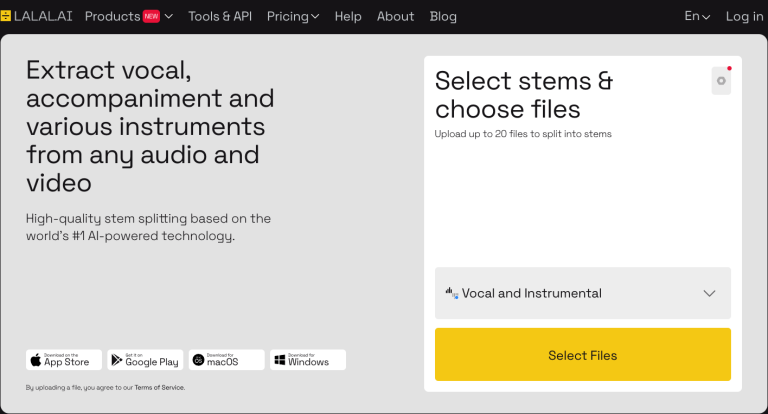The height and width of the screenshot is (414, 768).
Task: Expand the Vocal and Instrumental stem dropdown
Action: pyautogui.click(x=709, y=293)
